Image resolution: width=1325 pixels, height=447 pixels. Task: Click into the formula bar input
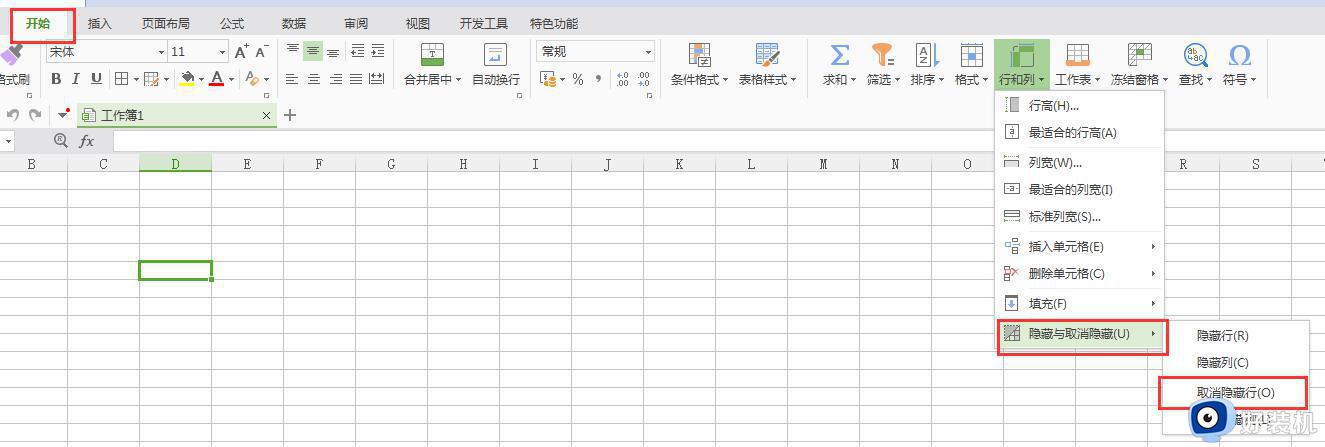(718, 142)
